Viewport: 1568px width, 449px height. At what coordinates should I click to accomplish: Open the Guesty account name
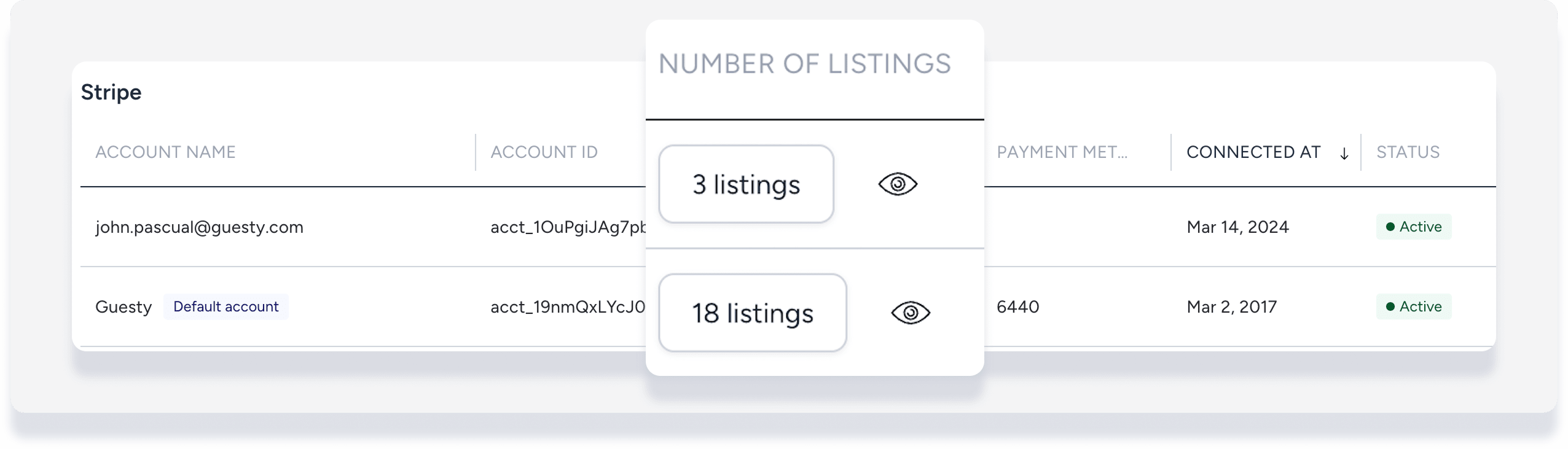pos(123,307)
